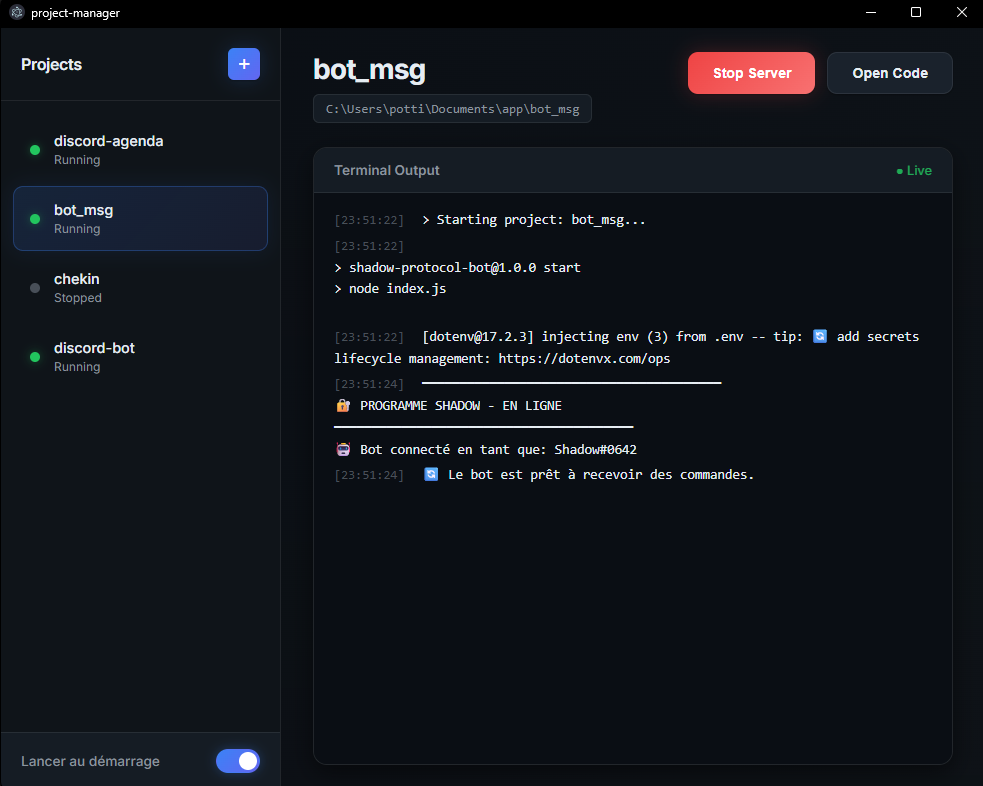The width and height of the screenshot is (983, 786).
Task: Click the status dot next to bot_msg
Action: (x=33, y=218)
